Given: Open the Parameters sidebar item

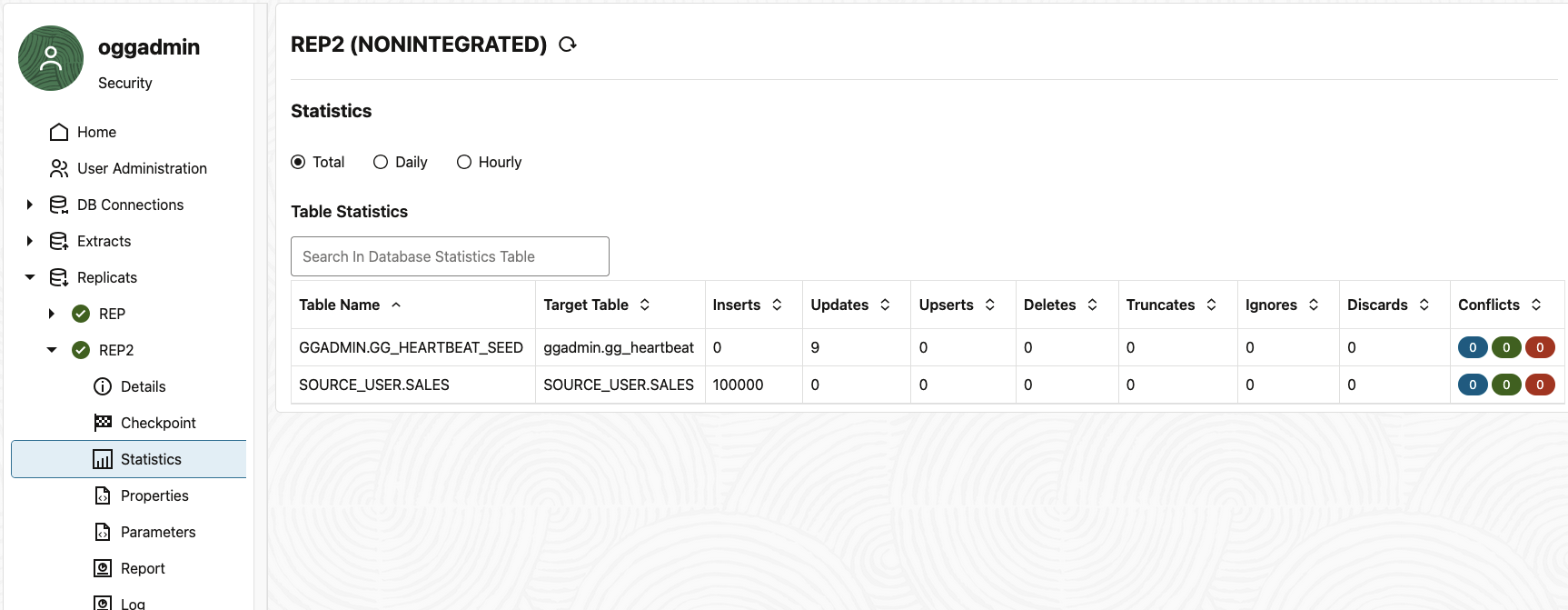Looking at the screenshot, I should coord(158,532).
